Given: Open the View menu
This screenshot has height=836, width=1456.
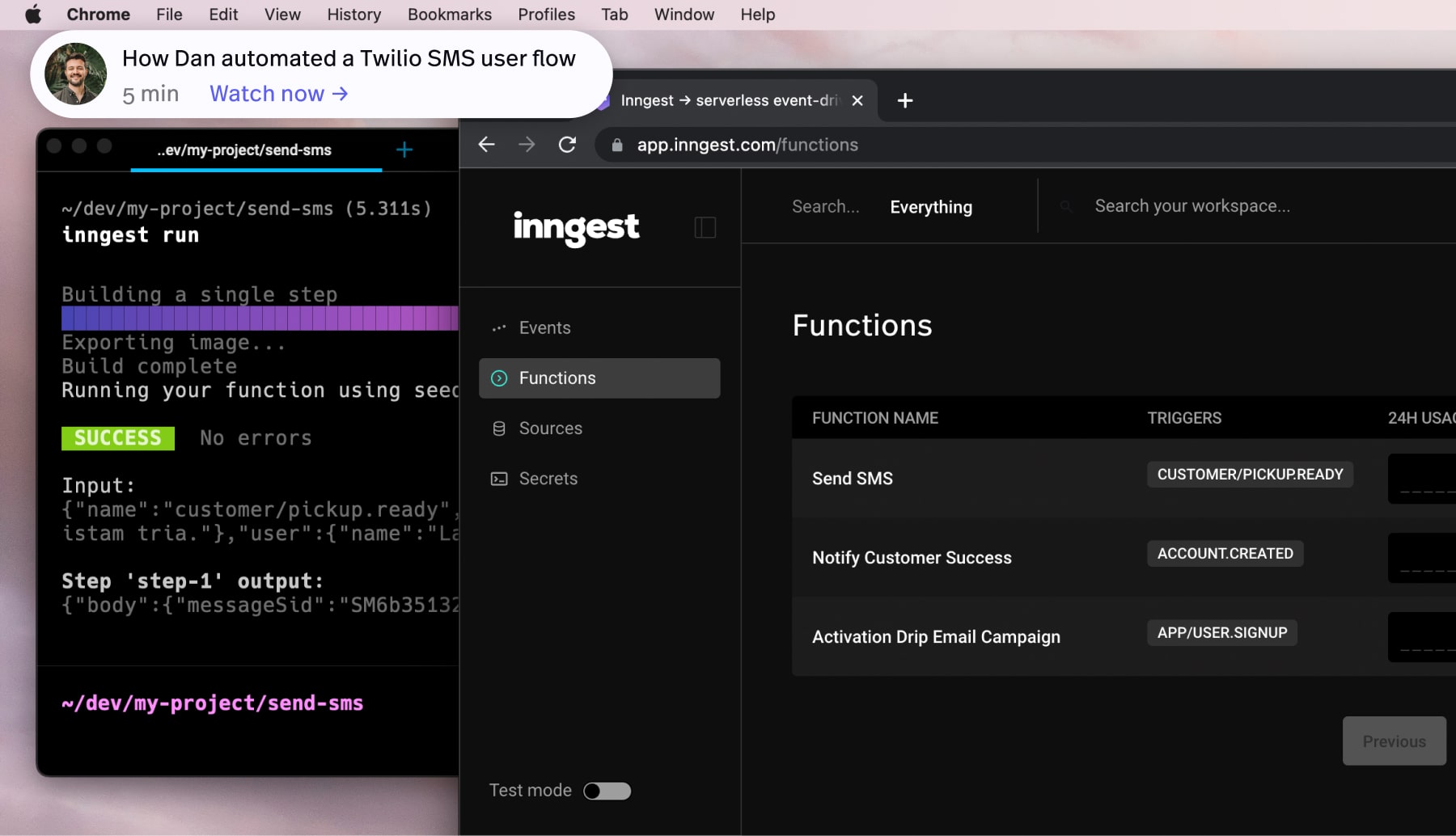Looking at the screenshot, I should pos(282,15).
